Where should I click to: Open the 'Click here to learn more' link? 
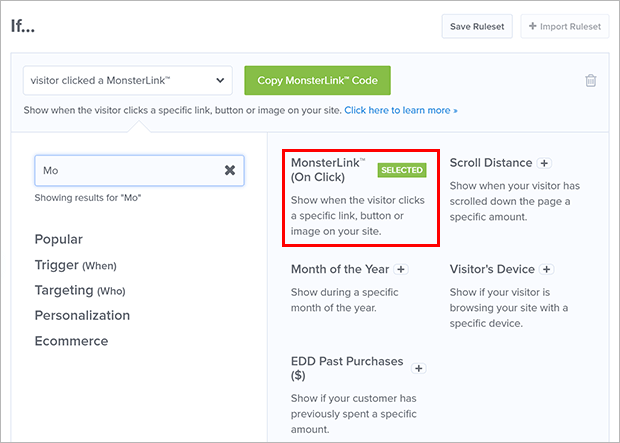coord(401,110)
